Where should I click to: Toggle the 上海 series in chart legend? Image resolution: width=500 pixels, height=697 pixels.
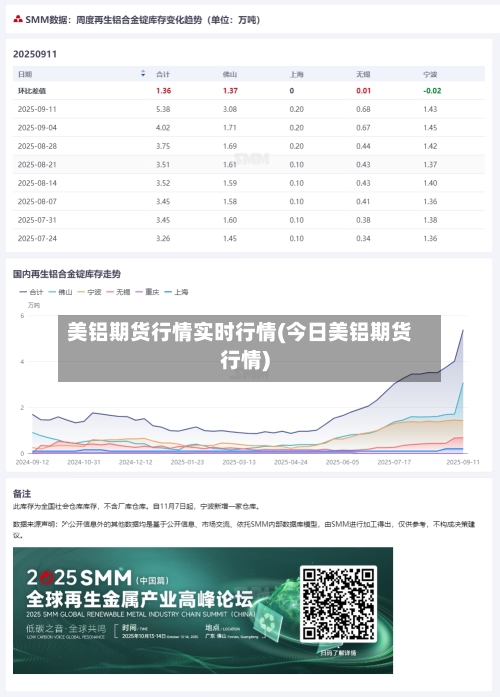click(176, 292)
